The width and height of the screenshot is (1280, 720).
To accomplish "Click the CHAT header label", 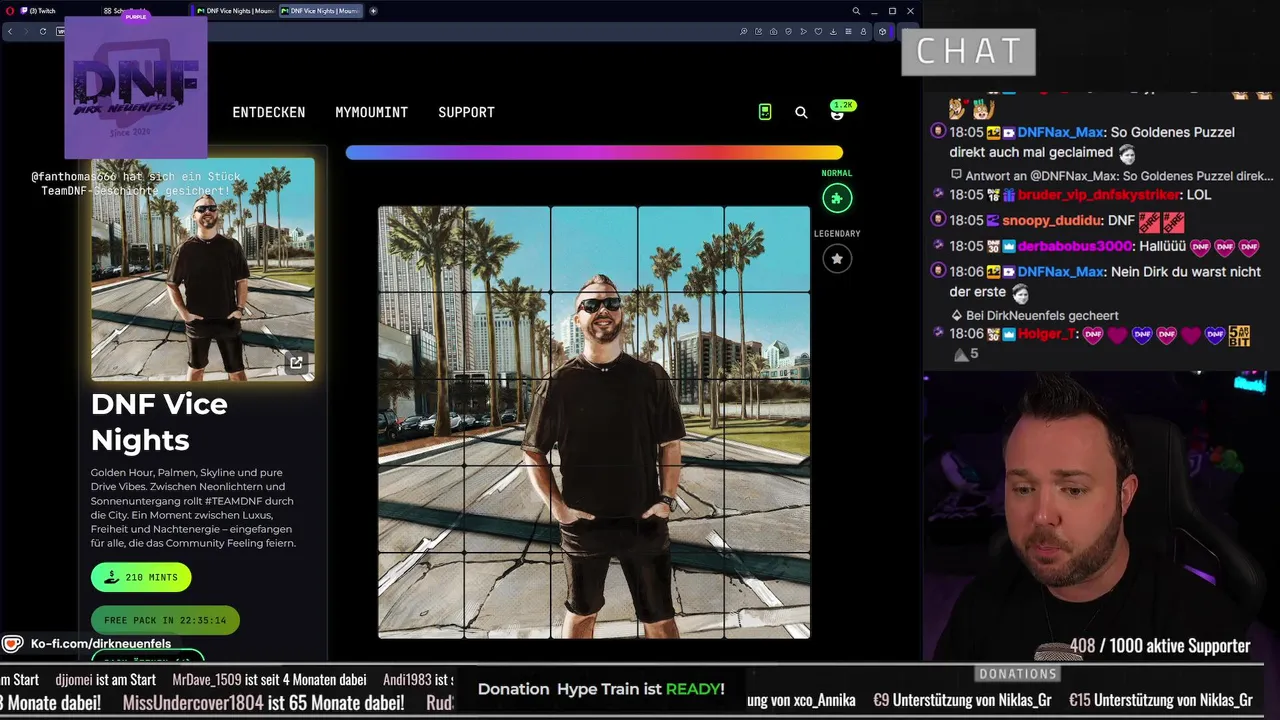I will [x=968, y=51].
